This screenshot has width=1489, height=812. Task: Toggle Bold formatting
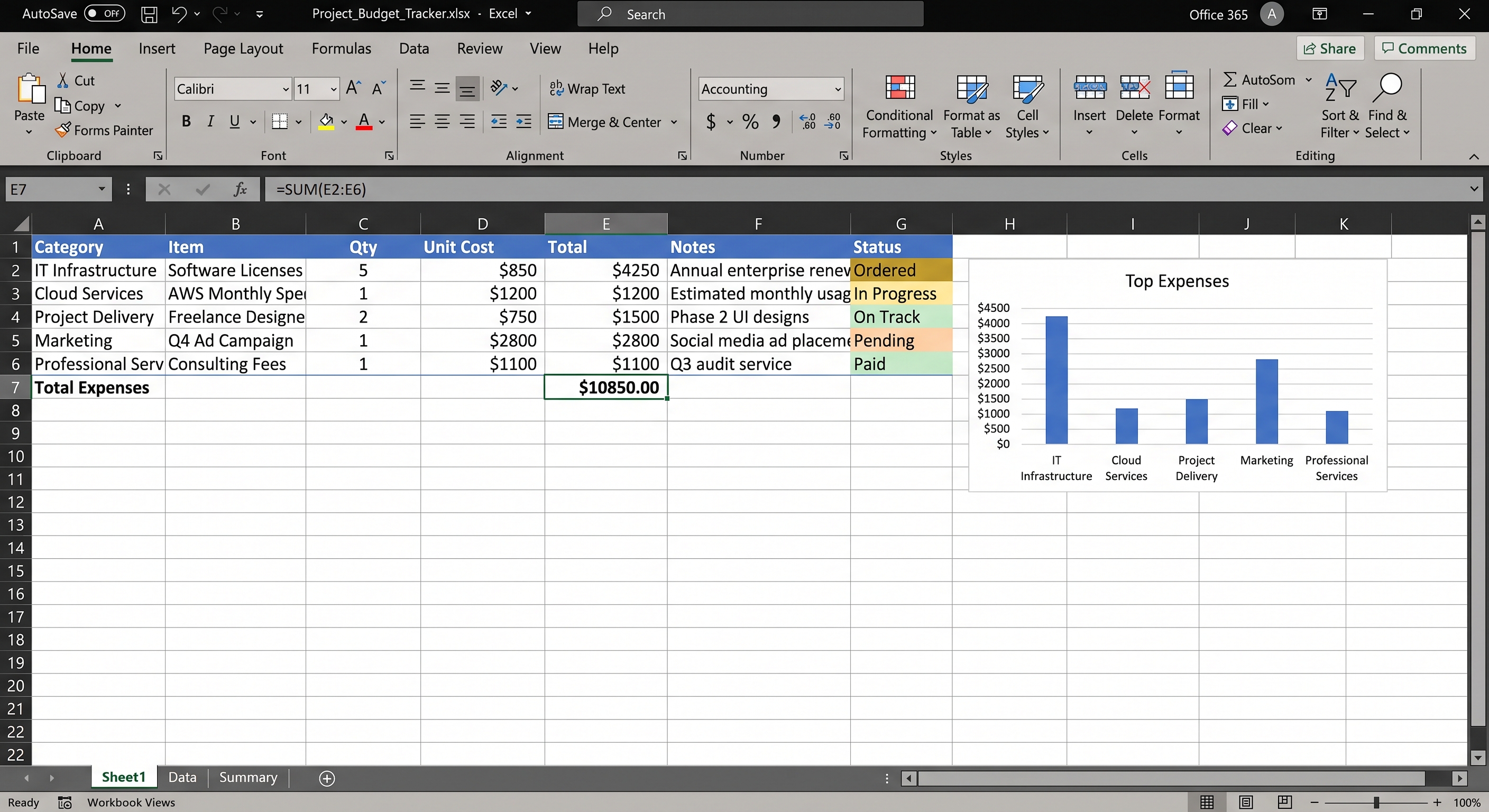point(186,122)
